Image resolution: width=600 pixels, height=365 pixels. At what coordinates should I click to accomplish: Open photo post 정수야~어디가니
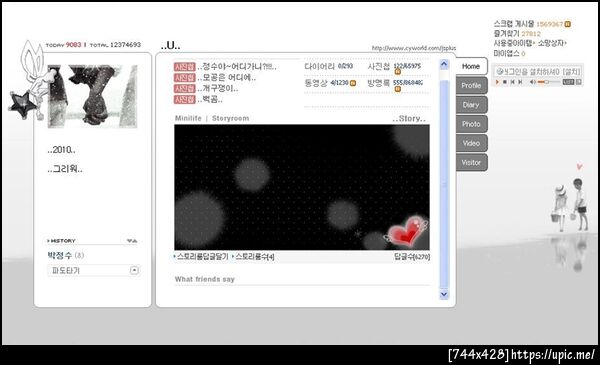[x=237, y=67]
